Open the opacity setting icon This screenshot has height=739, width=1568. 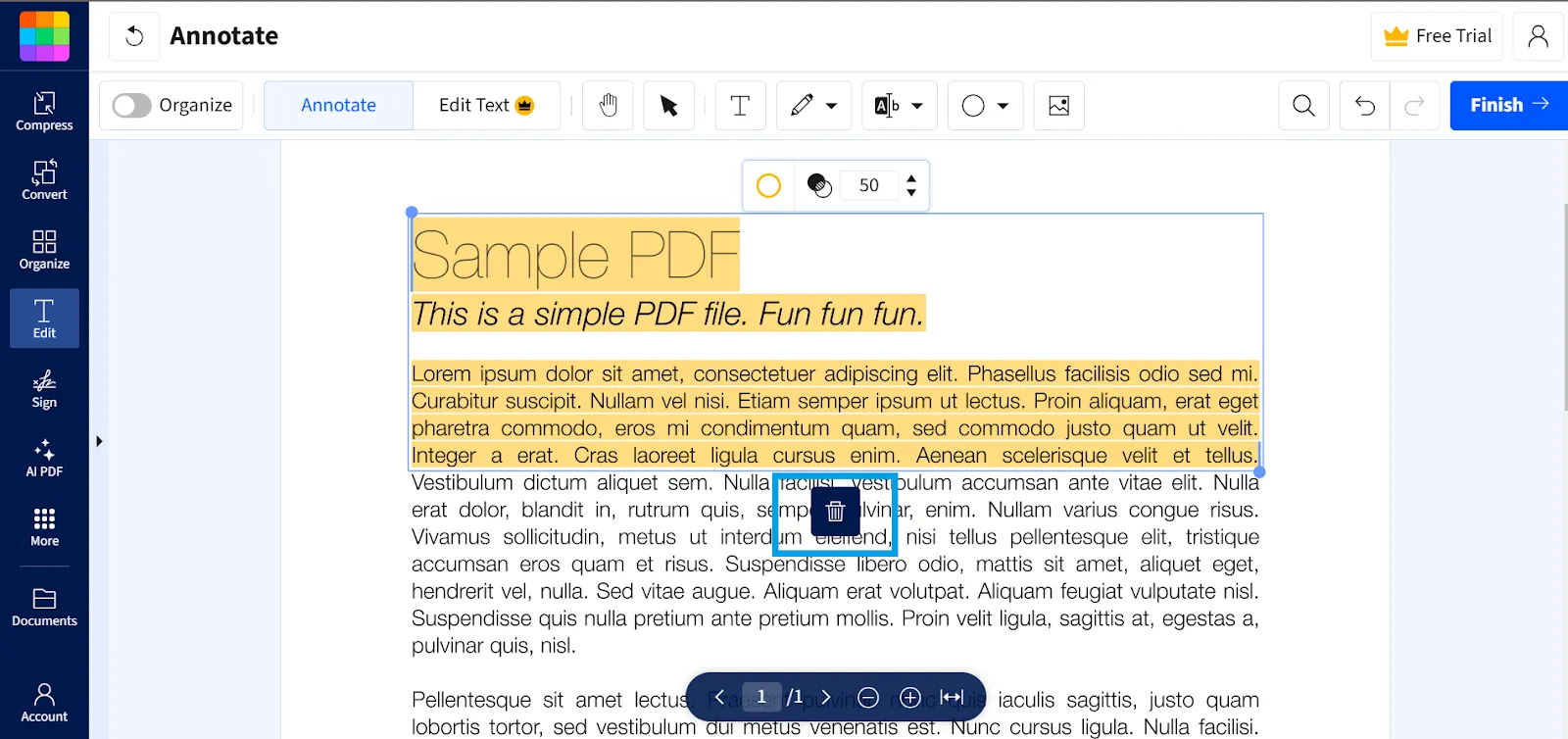[x=819, y=185]
